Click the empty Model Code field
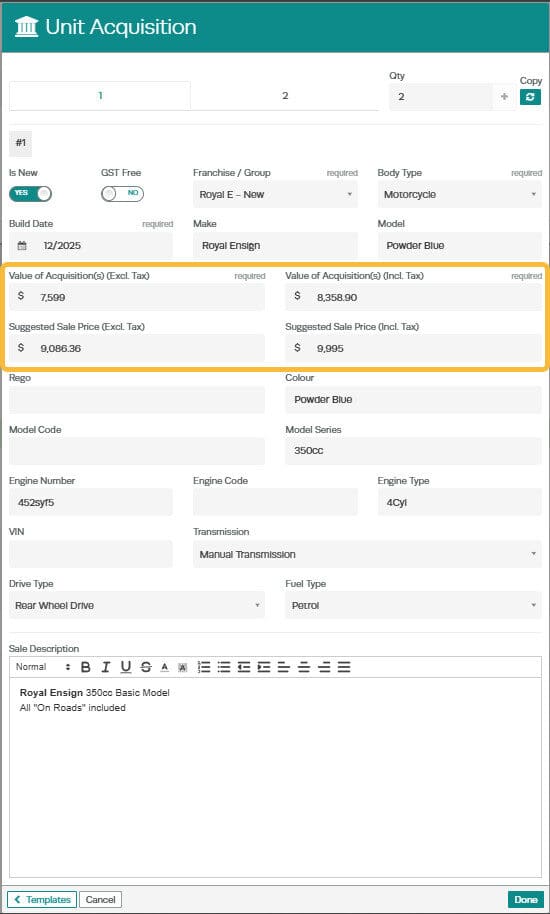This screenshot has height=914, width=550. (137, 451)
